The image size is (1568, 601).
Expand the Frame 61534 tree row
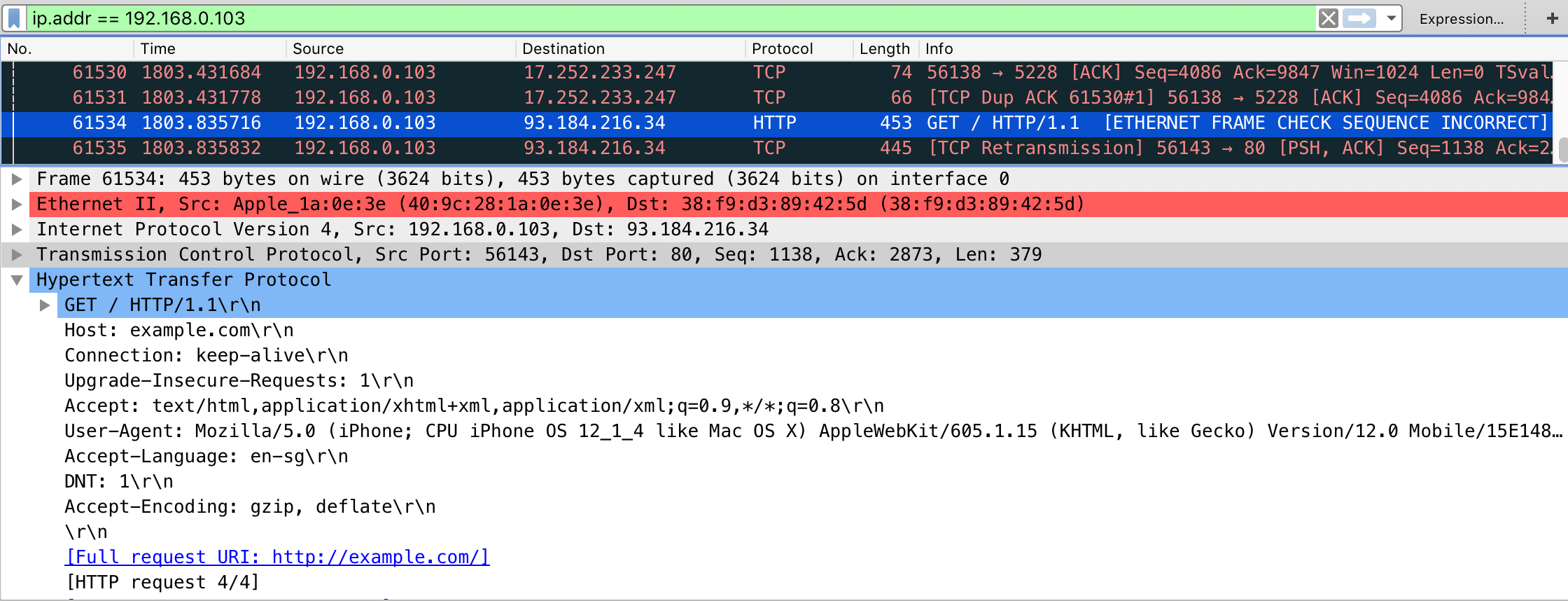tap(17, 179)
